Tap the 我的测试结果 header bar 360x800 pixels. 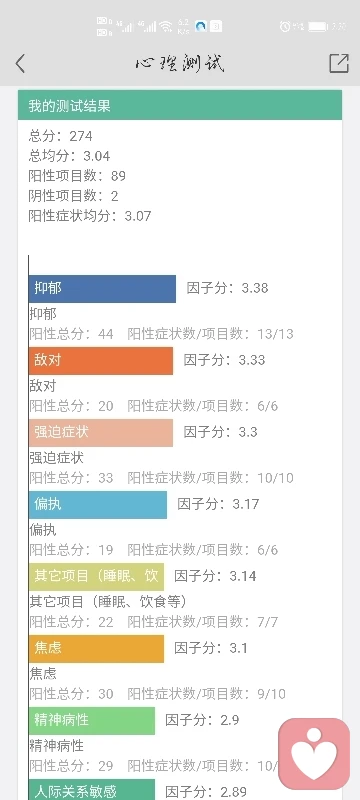pyautogui.click(x=179, y=106)
